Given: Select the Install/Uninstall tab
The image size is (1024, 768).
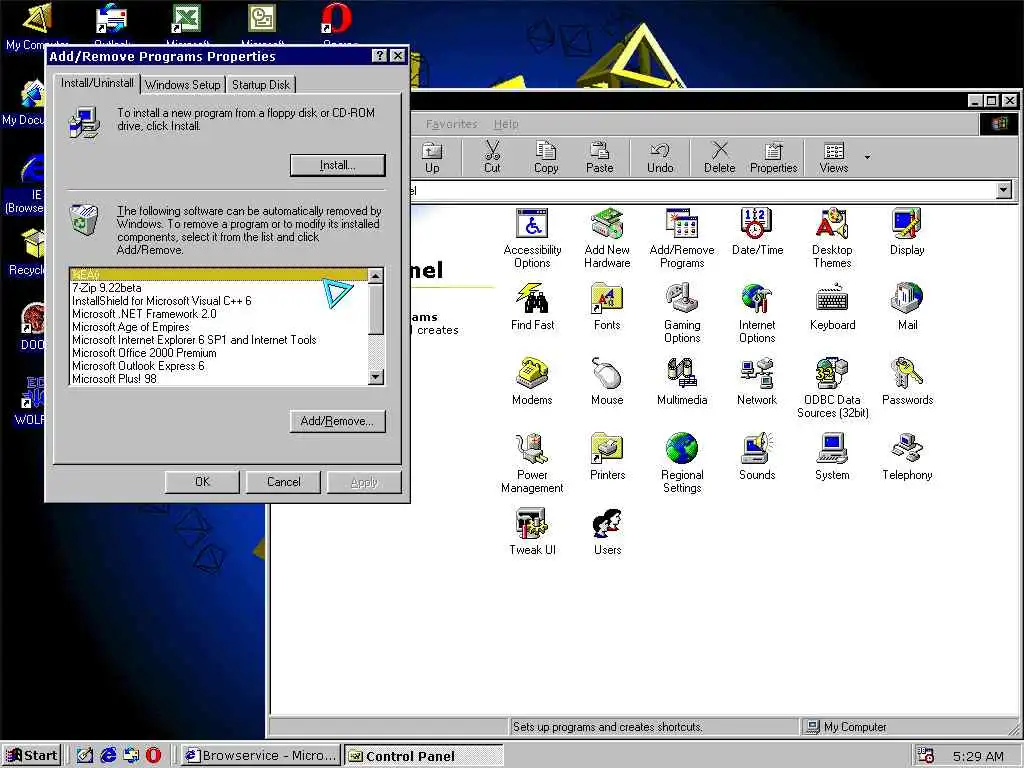Looking at the screenshot, I should pos(97,83).
